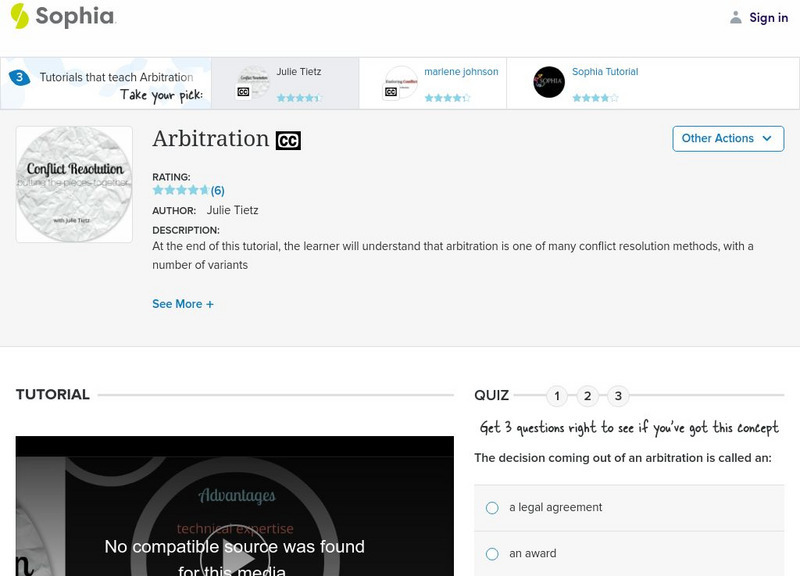Open the (6) ratings count link

tap(218, 191)
